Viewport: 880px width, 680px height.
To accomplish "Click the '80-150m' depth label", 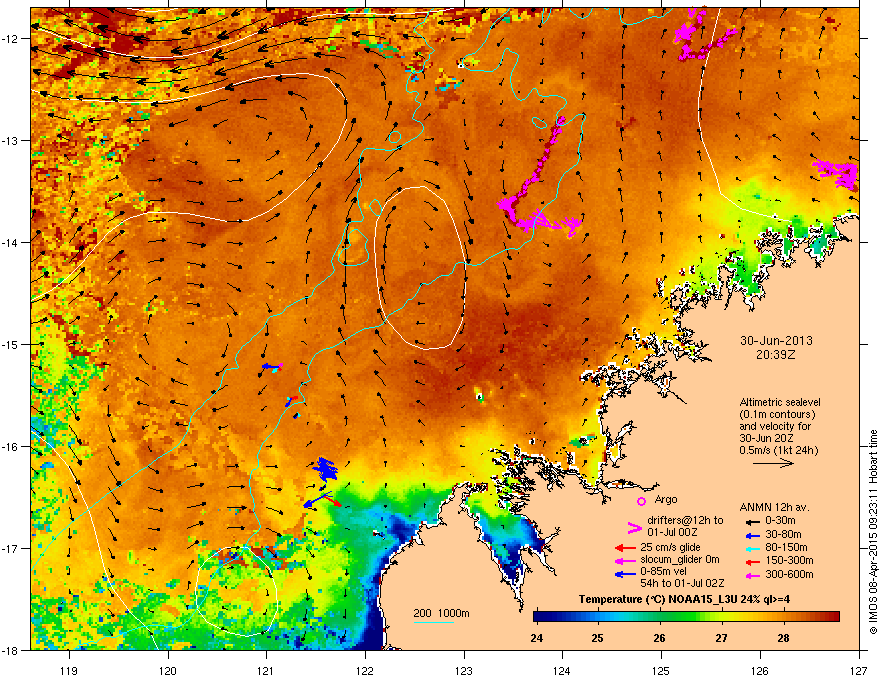I will 786,548.
